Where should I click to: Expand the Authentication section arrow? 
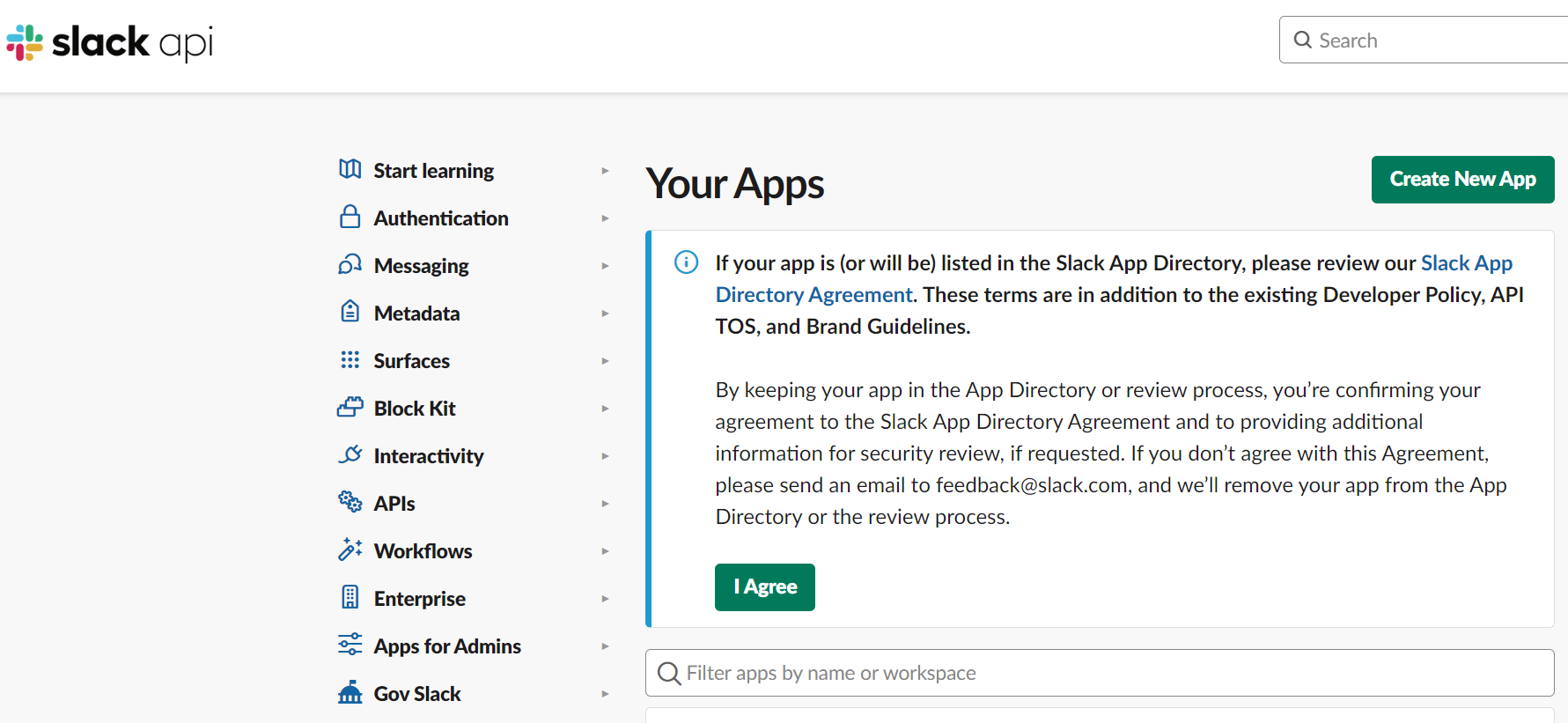click(x=605, y=218)
